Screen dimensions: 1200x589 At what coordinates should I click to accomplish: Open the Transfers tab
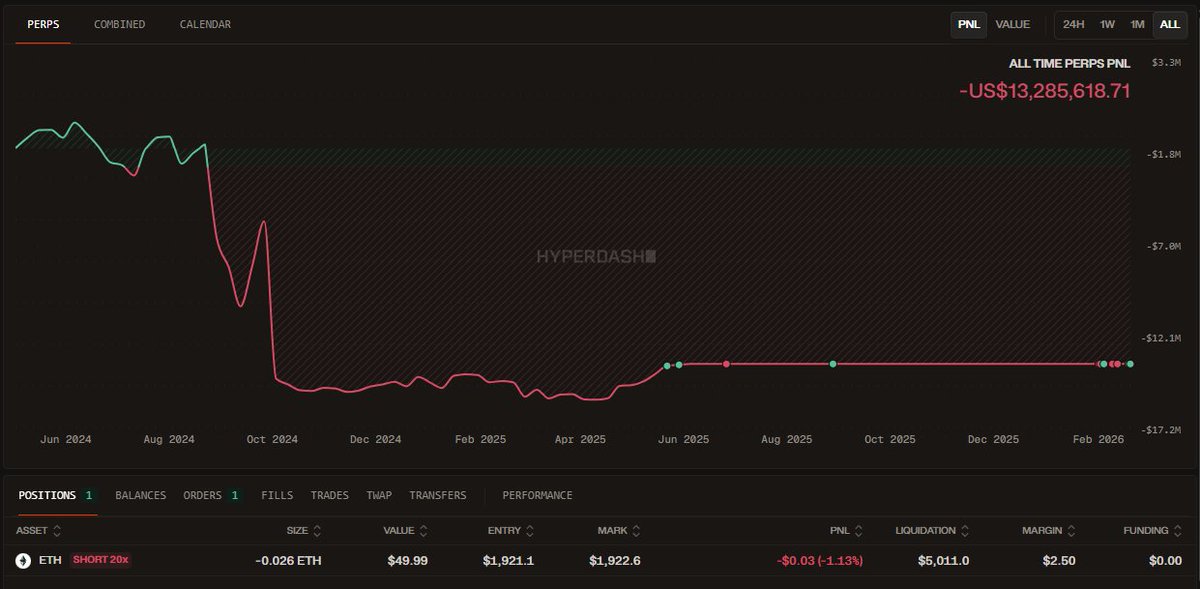pos(437,495)
